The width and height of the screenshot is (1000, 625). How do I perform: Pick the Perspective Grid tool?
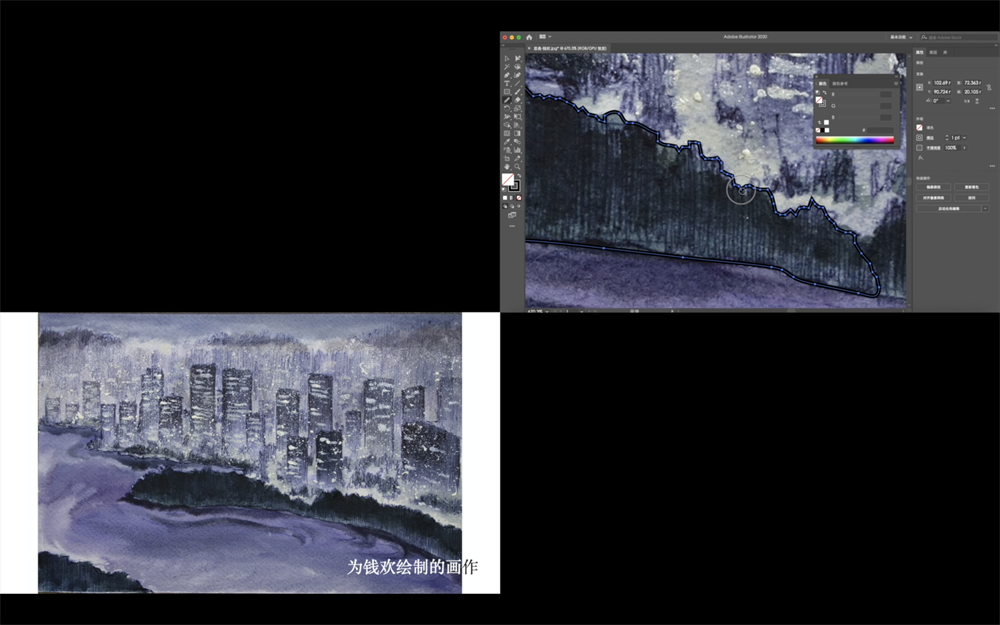517,125
